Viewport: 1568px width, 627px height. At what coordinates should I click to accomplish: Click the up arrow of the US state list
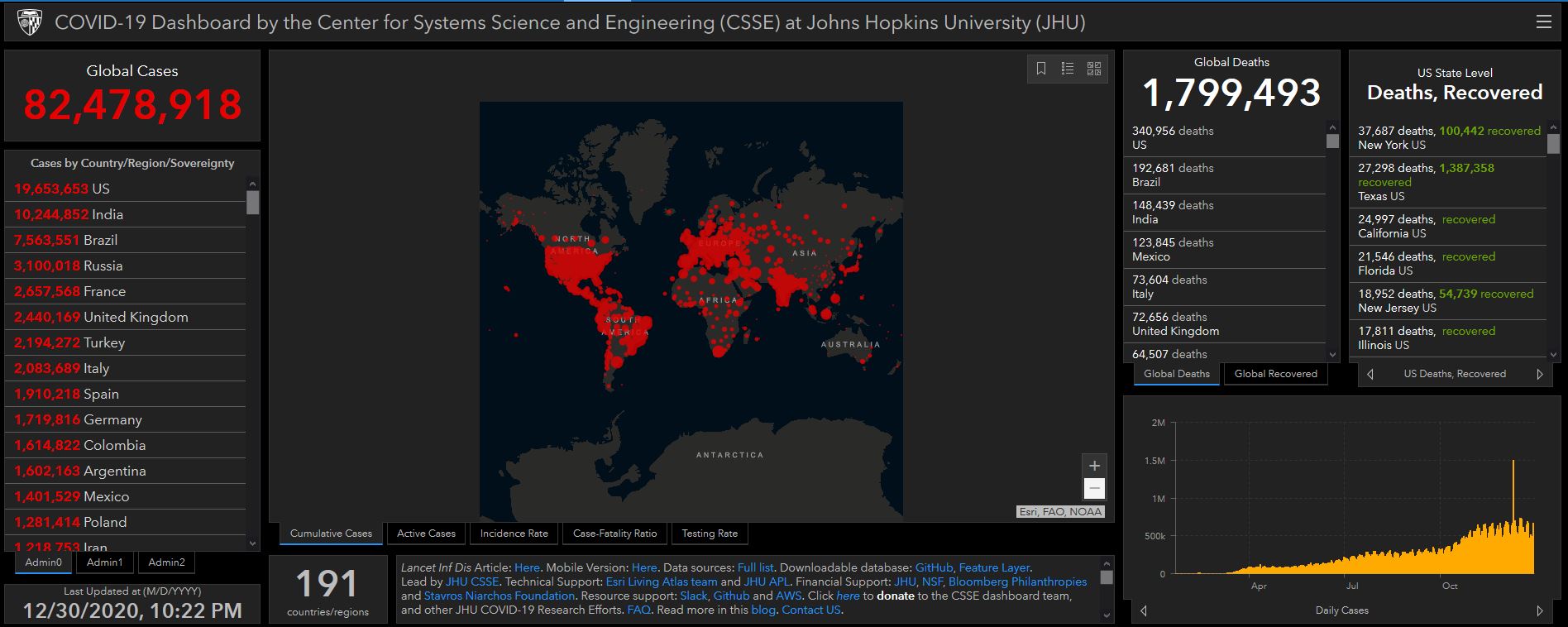pos(1553,127)
